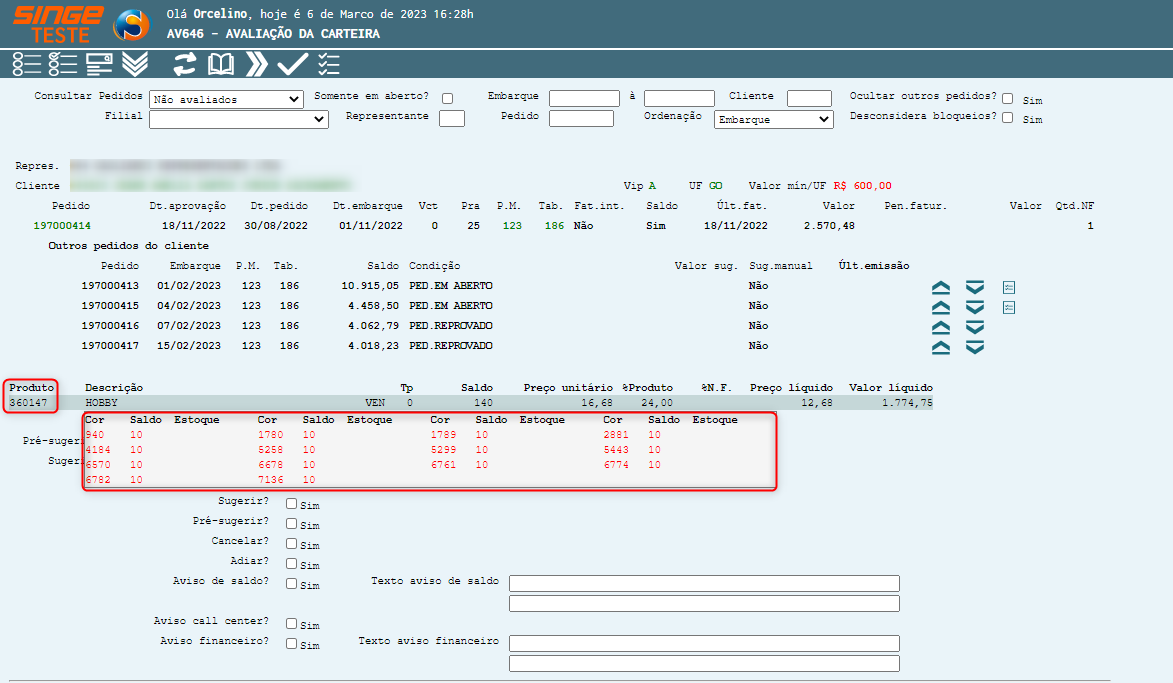Viewport: 1173px width, 683px height.
Task: Tick the 'Cancelar?' Sim checkbox
Action: pyautogui.click(x=292, y=543)
